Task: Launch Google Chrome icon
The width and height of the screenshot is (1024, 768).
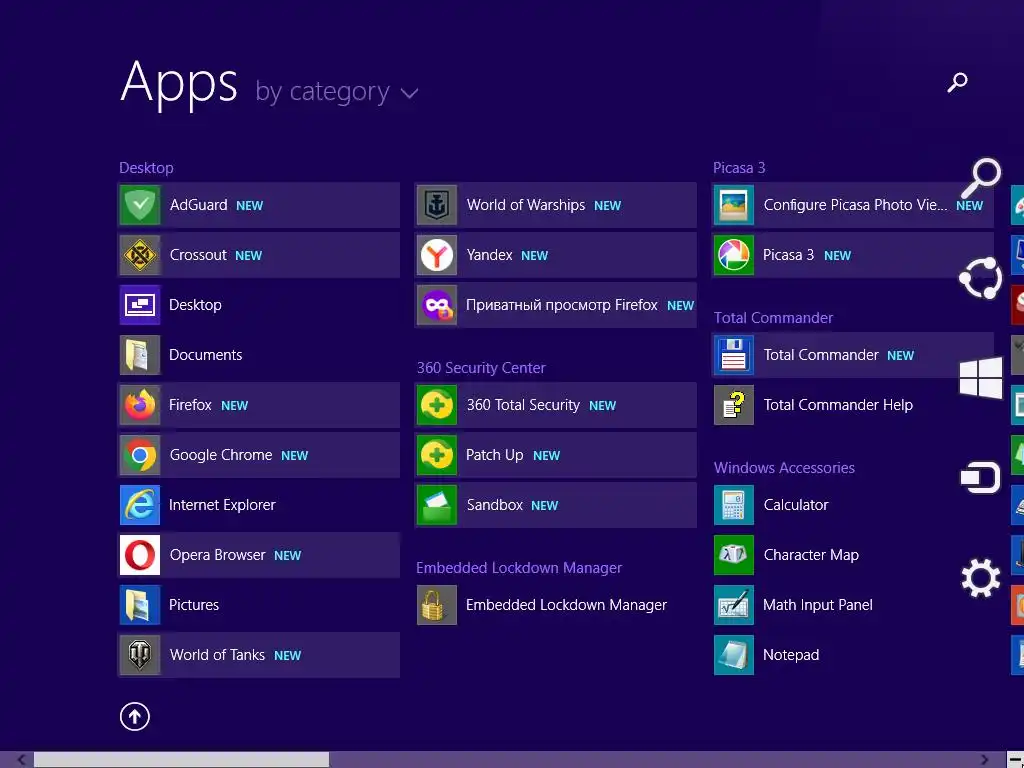Action: [x=140, y=455]
